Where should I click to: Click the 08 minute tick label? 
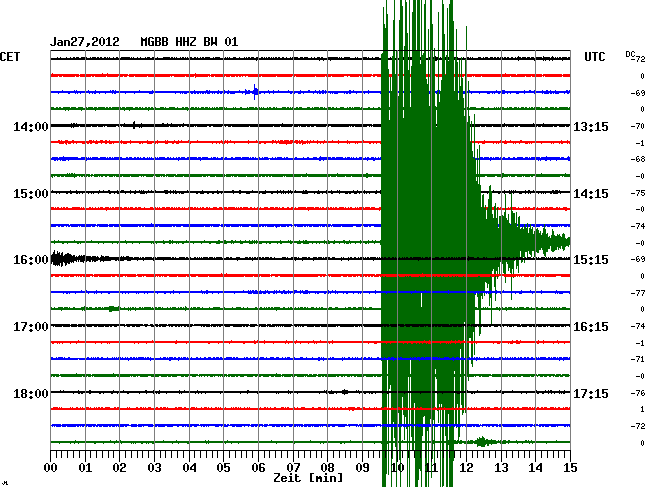[327, 468]
